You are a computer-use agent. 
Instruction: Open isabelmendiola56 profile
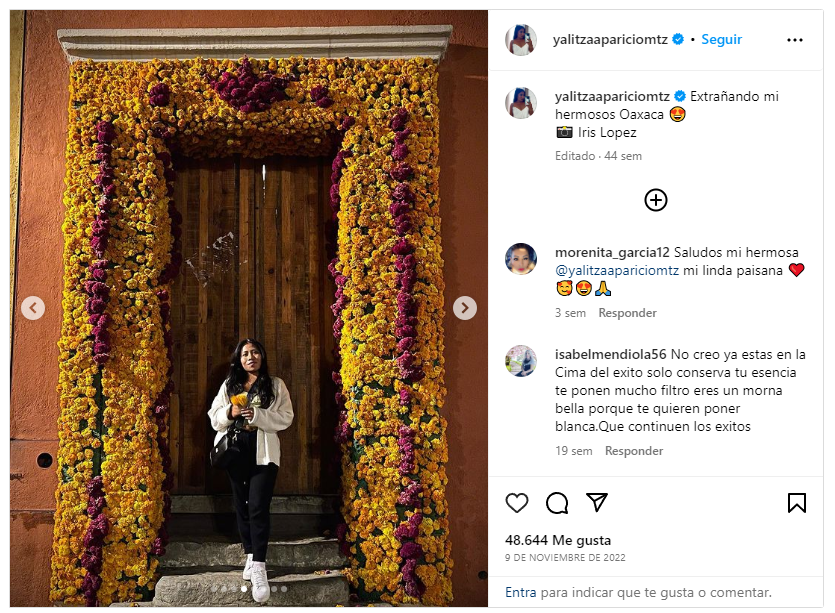coord(610,355)
